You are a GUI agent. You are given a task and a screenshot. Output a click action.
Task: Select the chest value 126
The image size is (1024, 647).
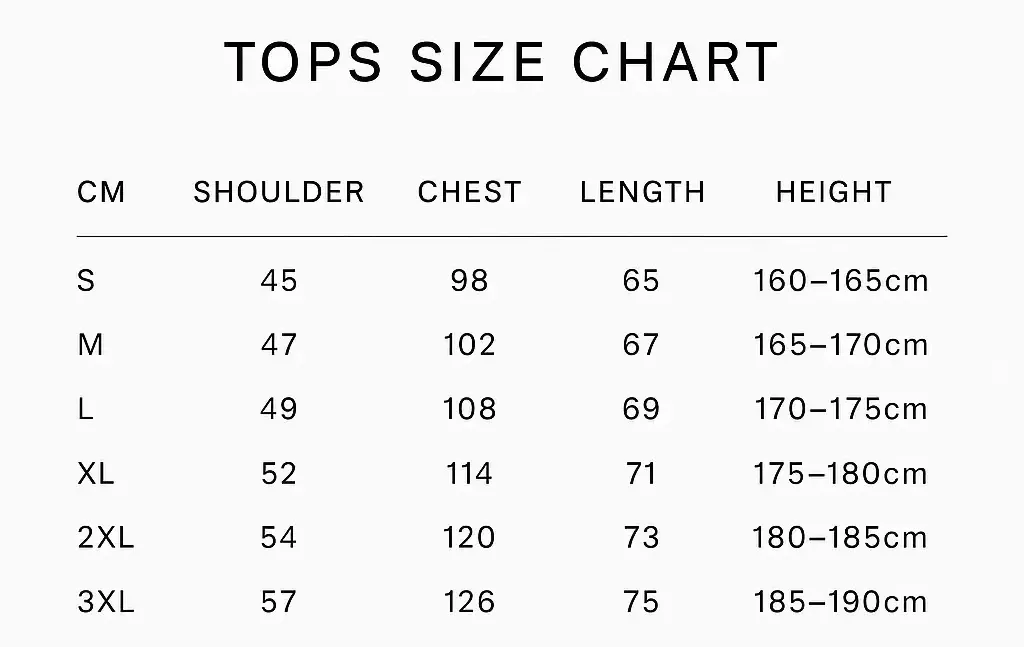click(x=470, y=602)
